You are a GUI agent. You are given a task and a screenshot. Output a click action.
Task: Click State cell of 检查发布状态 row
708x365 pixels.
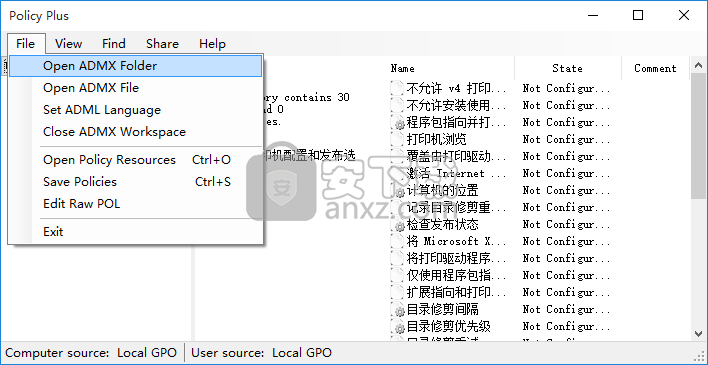pos(566,224)
